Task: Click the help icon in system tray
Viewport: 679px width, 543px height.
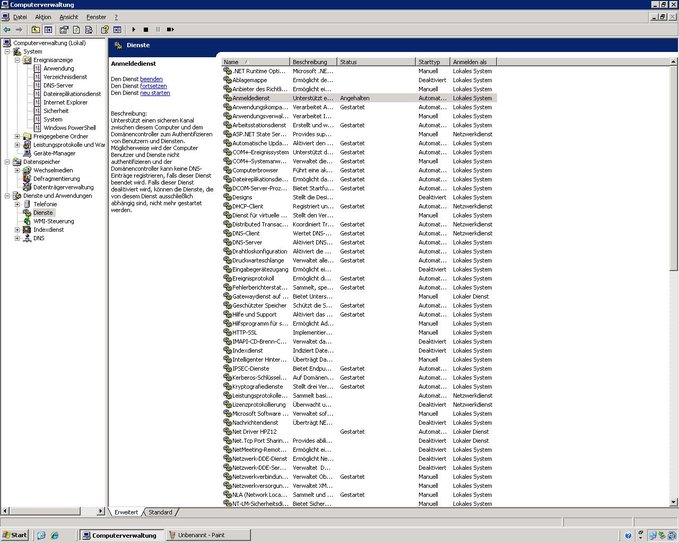Action: [x=628, y=536]
